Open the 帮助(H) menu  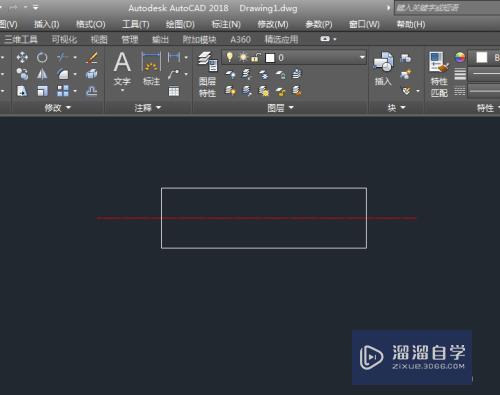point(411,24)
